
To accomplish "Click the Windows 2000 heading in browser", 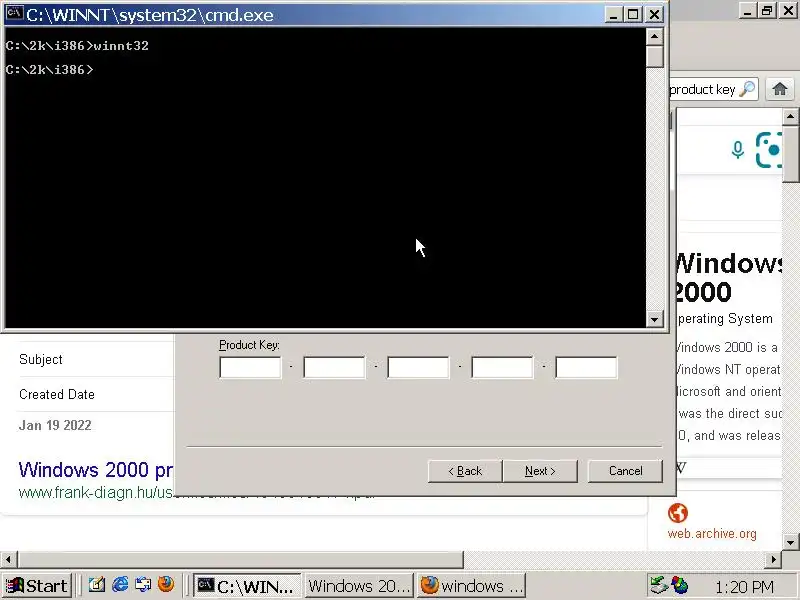I will [727, 278].
